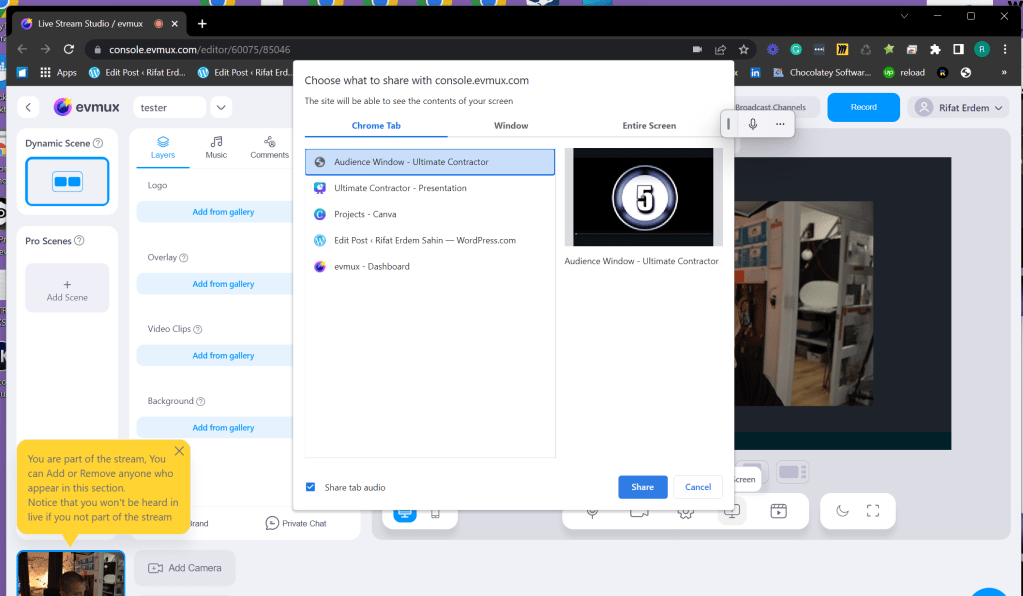The image size is (1023, 596).
Task: Select your camera participant thumbnail
Action: click(x=70, y=573)
